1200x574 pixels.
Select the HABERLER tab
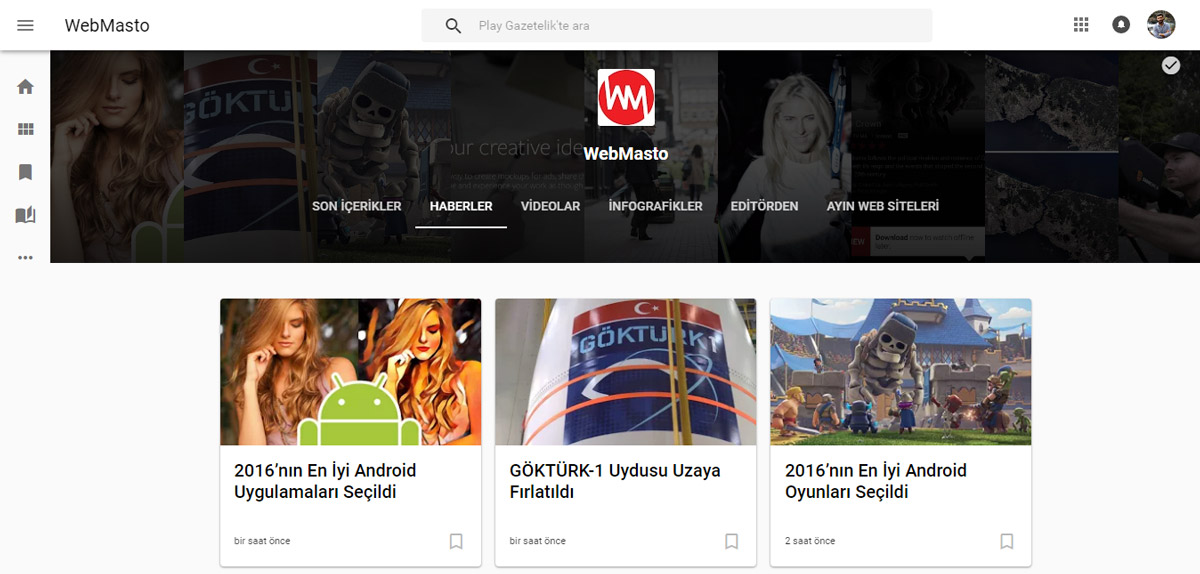461,207
